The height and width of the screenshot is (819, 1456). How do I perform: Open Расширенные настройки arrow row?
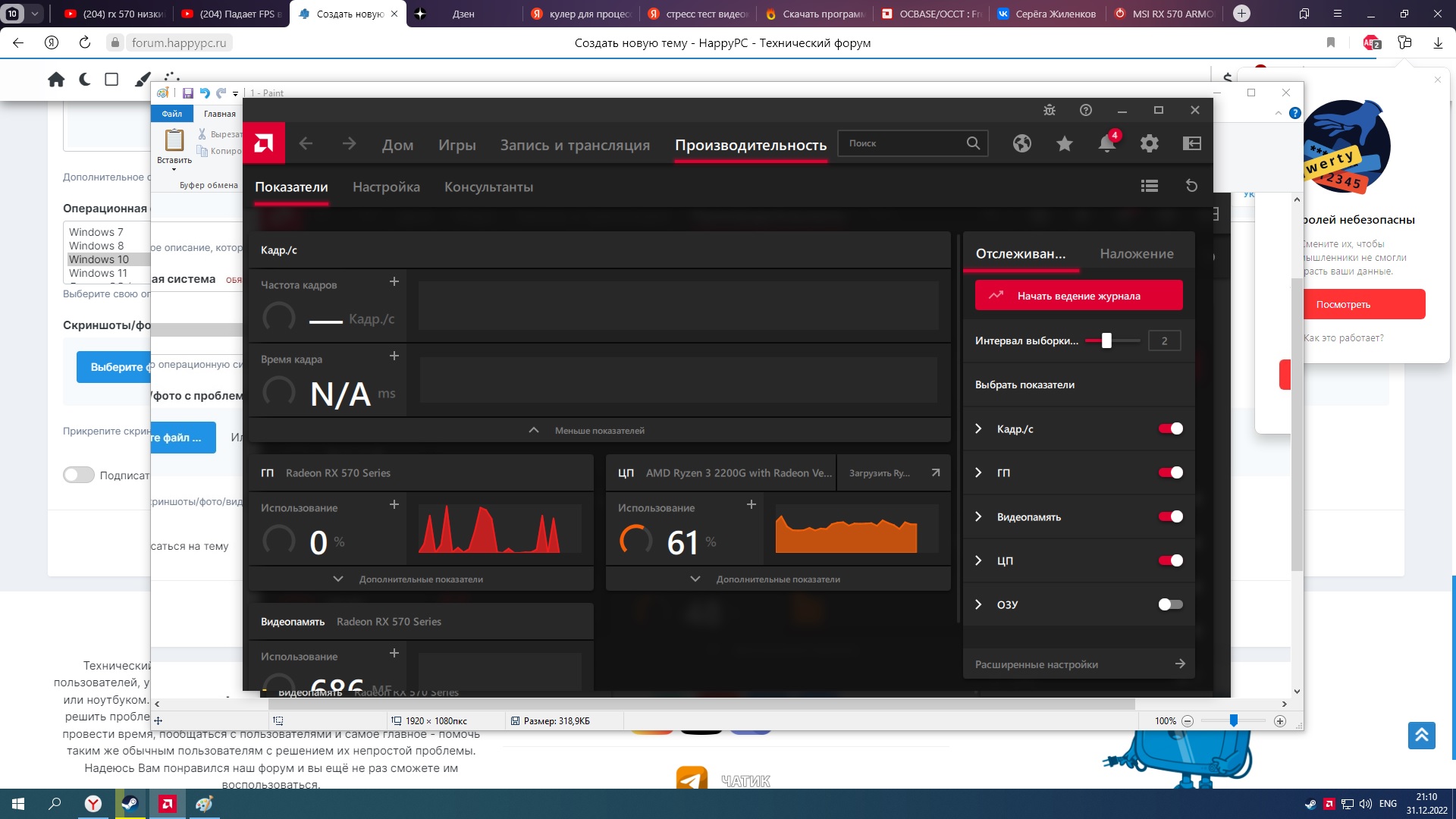[1079, 664]
